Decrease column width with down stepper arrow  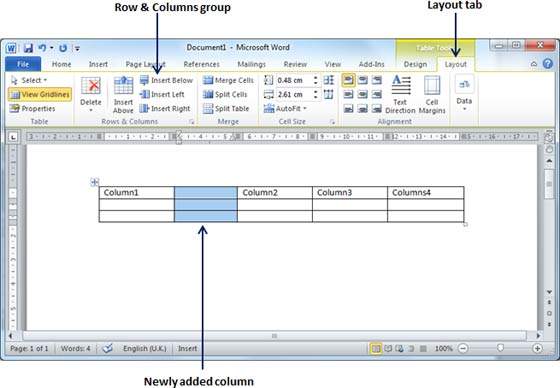[x=315, y=97]
